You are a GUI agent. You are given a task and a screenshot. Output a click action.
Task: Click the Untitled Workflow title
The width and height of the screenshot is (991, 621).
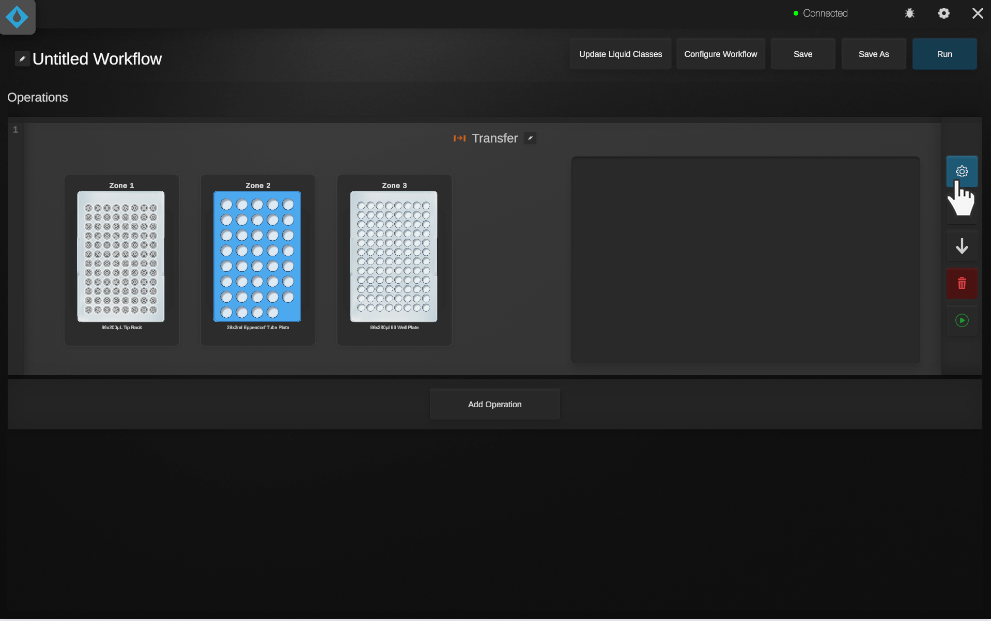[97, 59]
